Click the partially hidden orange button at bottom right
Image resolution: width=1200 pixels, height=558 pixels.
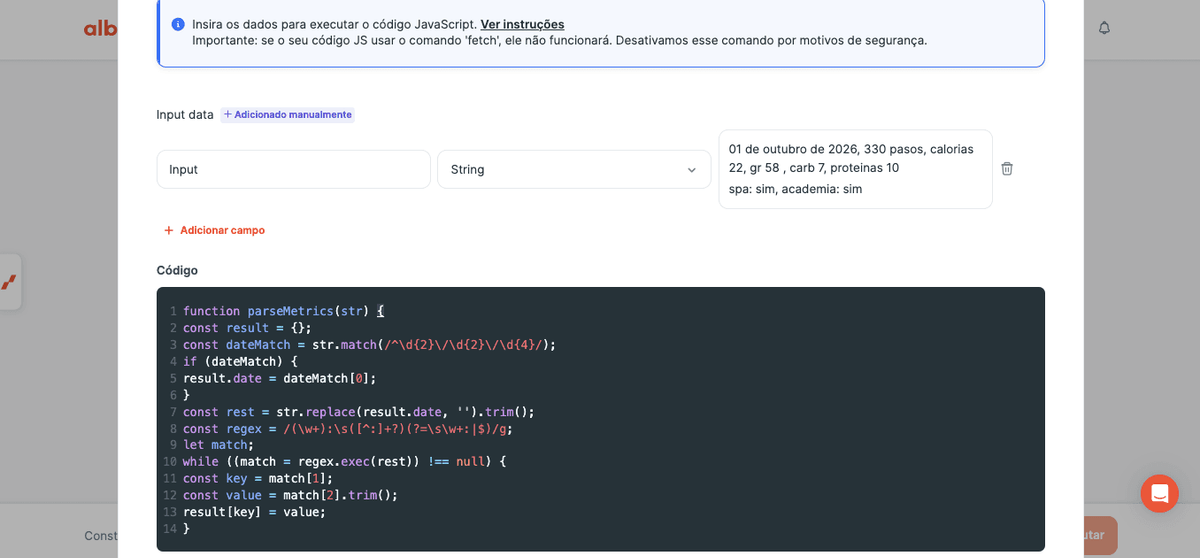[x=1100, y=535]
